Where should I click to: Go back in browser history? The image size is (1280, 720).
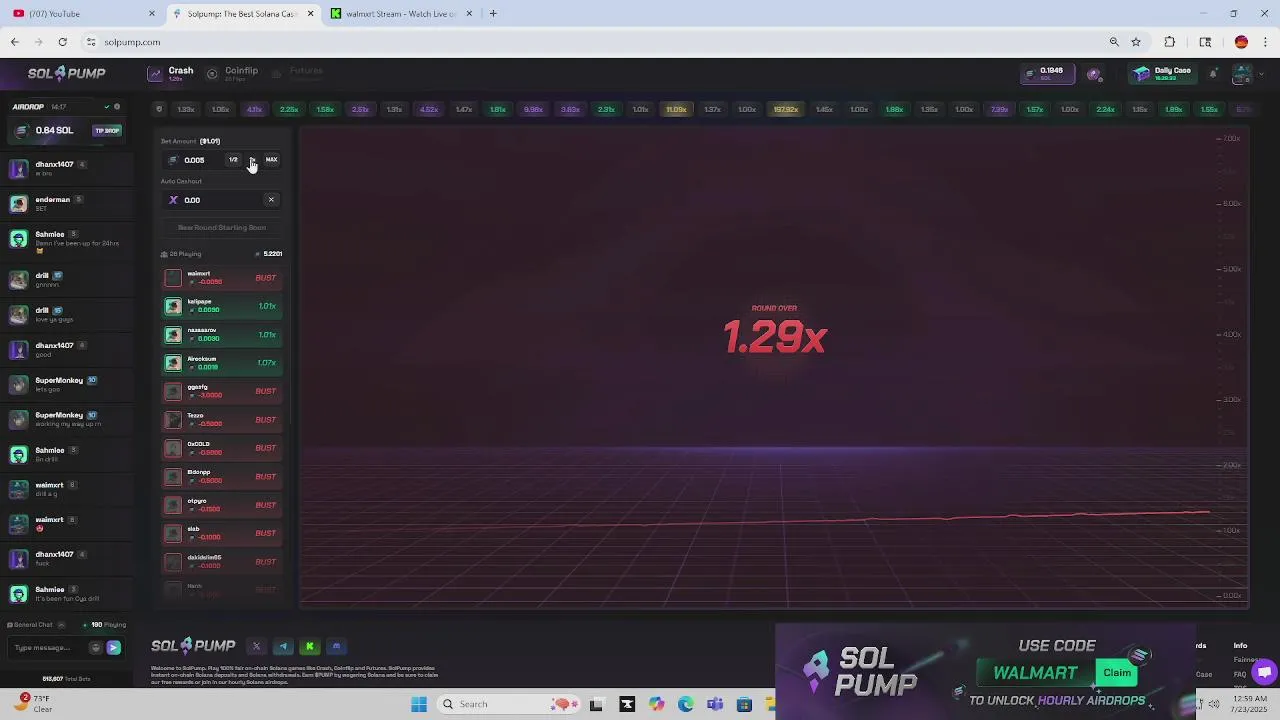15,42
